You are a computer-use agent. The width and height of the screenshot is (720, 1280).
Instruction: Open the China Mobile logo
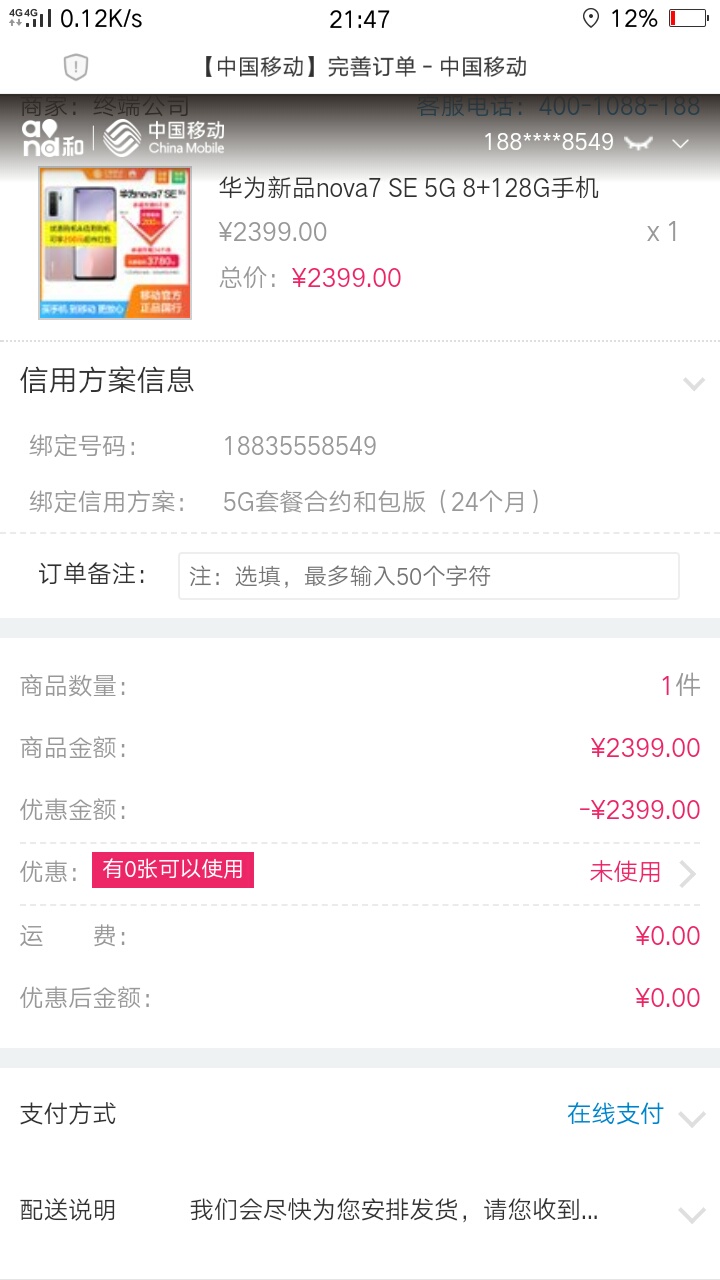pyautogui.click(x=165, y=139)
